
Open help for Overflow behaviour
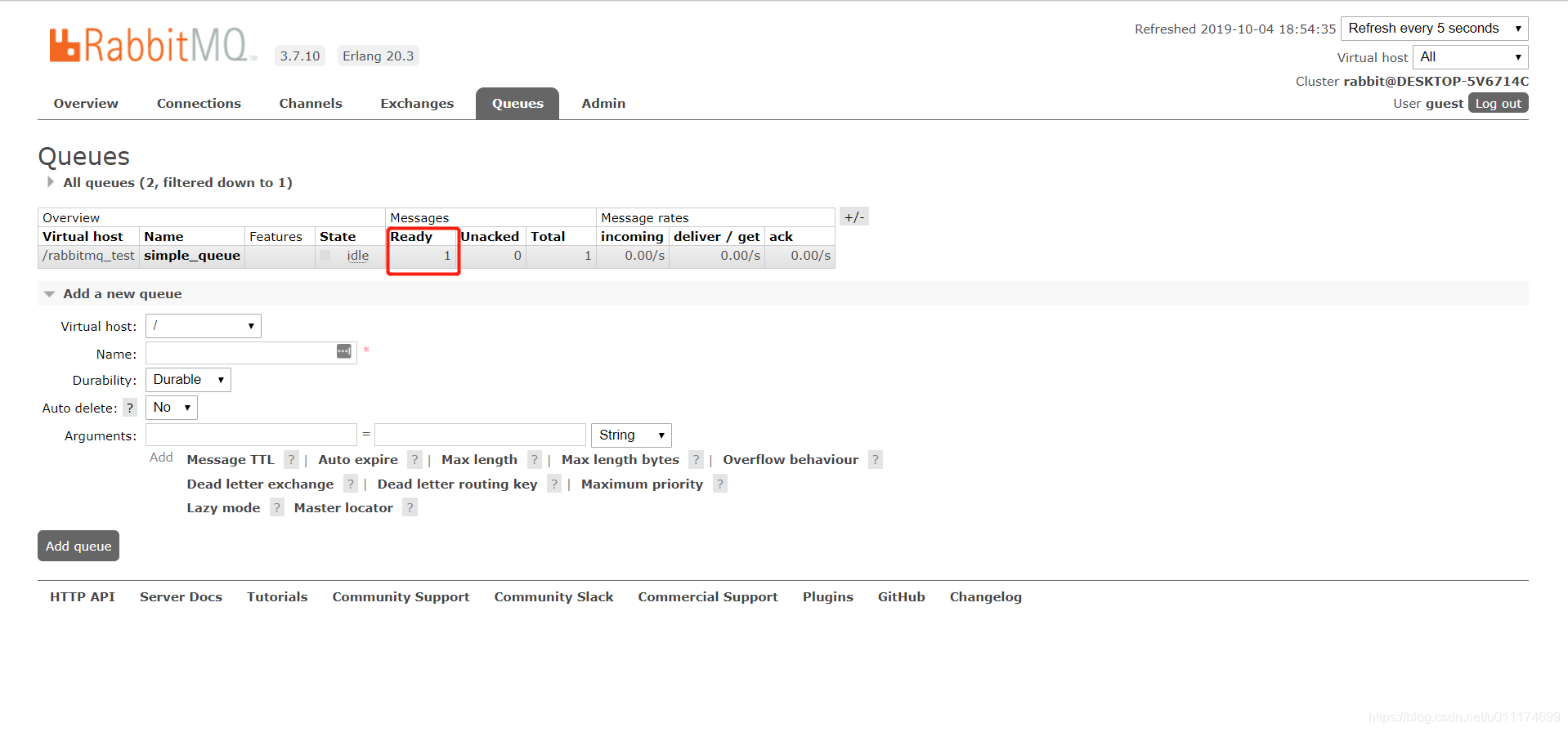tap(875, 460)
